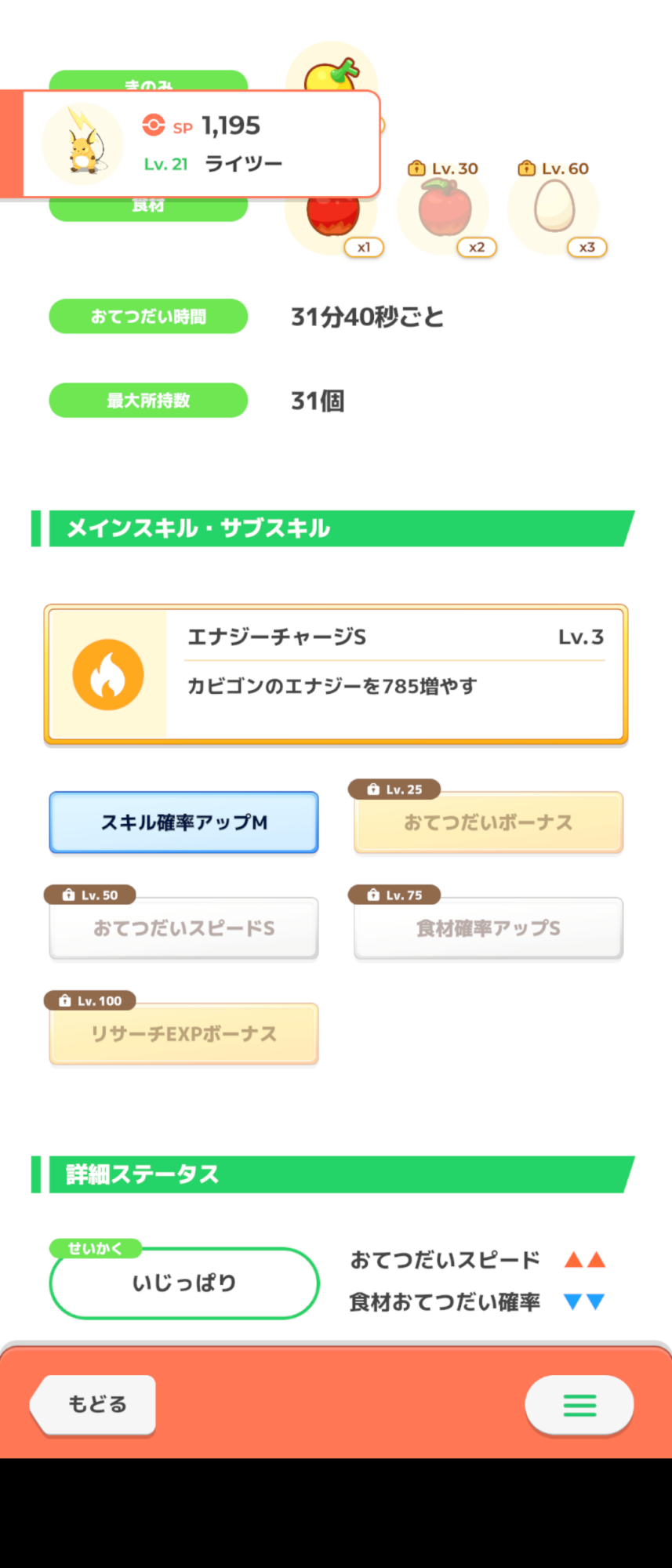
Task: Tap the orange flame main skill icon
Action: (x=108, y=674)
